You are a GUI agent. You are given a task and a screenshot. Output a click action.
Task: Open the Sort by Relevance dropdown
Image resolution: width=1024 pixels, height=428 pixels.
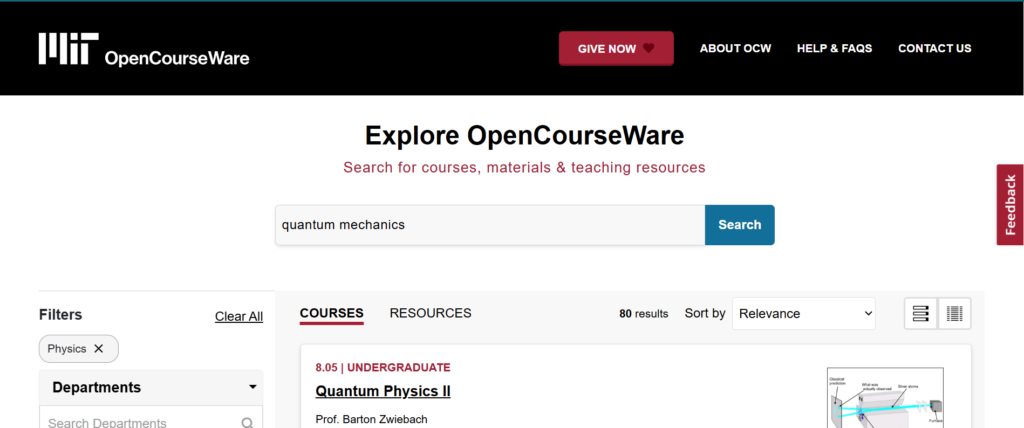click(803, 314)
